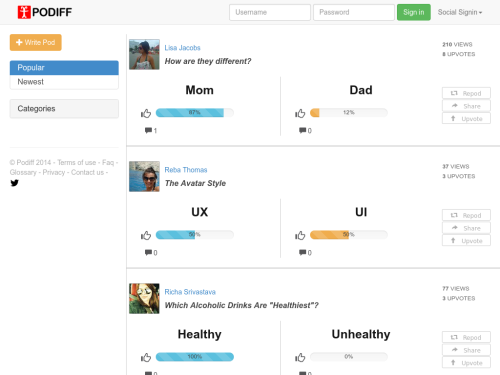Switch to Newest pods list
500x375 pixels.
[64, 82]
